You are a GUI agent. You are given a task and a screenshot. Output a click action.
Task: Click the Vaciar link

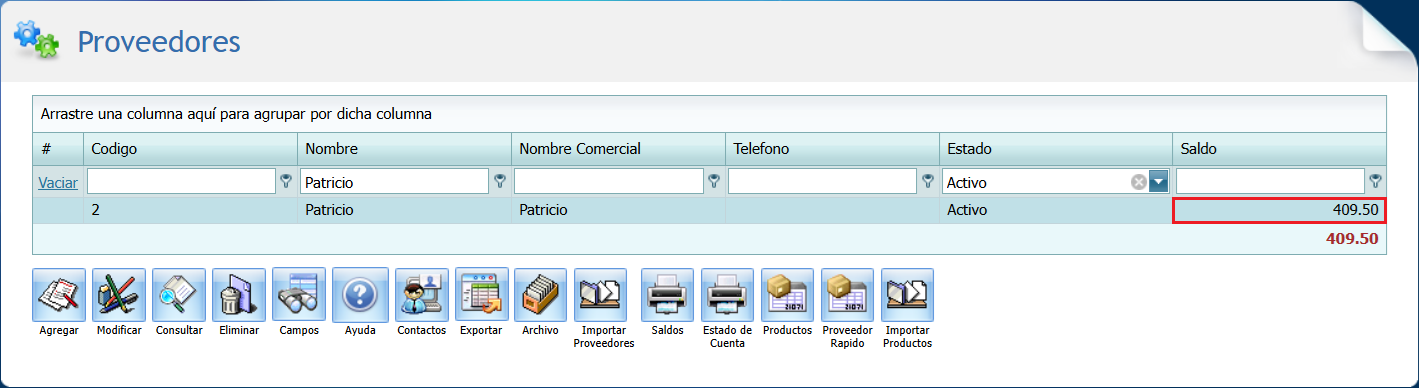pyautogui.click(x=58, y=182)
